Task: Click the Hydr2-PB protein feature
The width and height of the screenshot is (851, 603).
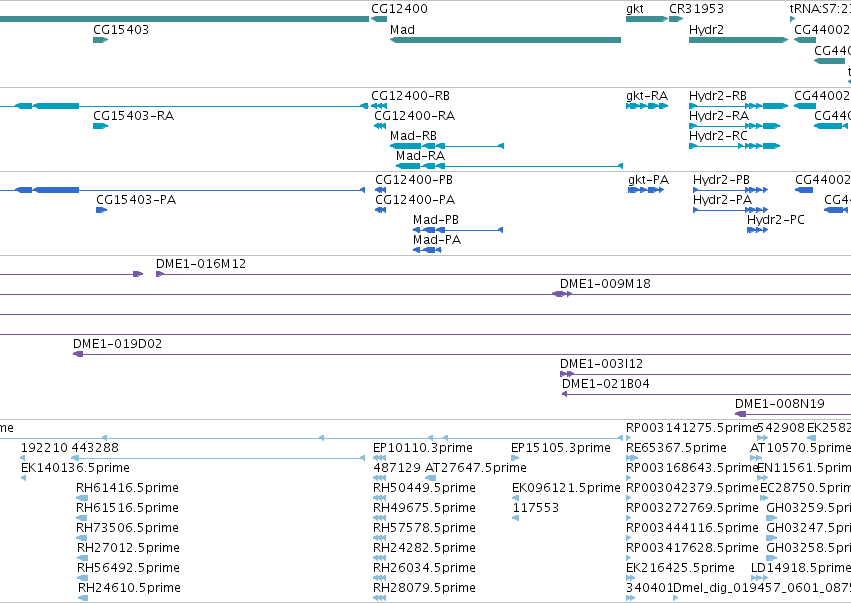Action: tap(731, 190)
